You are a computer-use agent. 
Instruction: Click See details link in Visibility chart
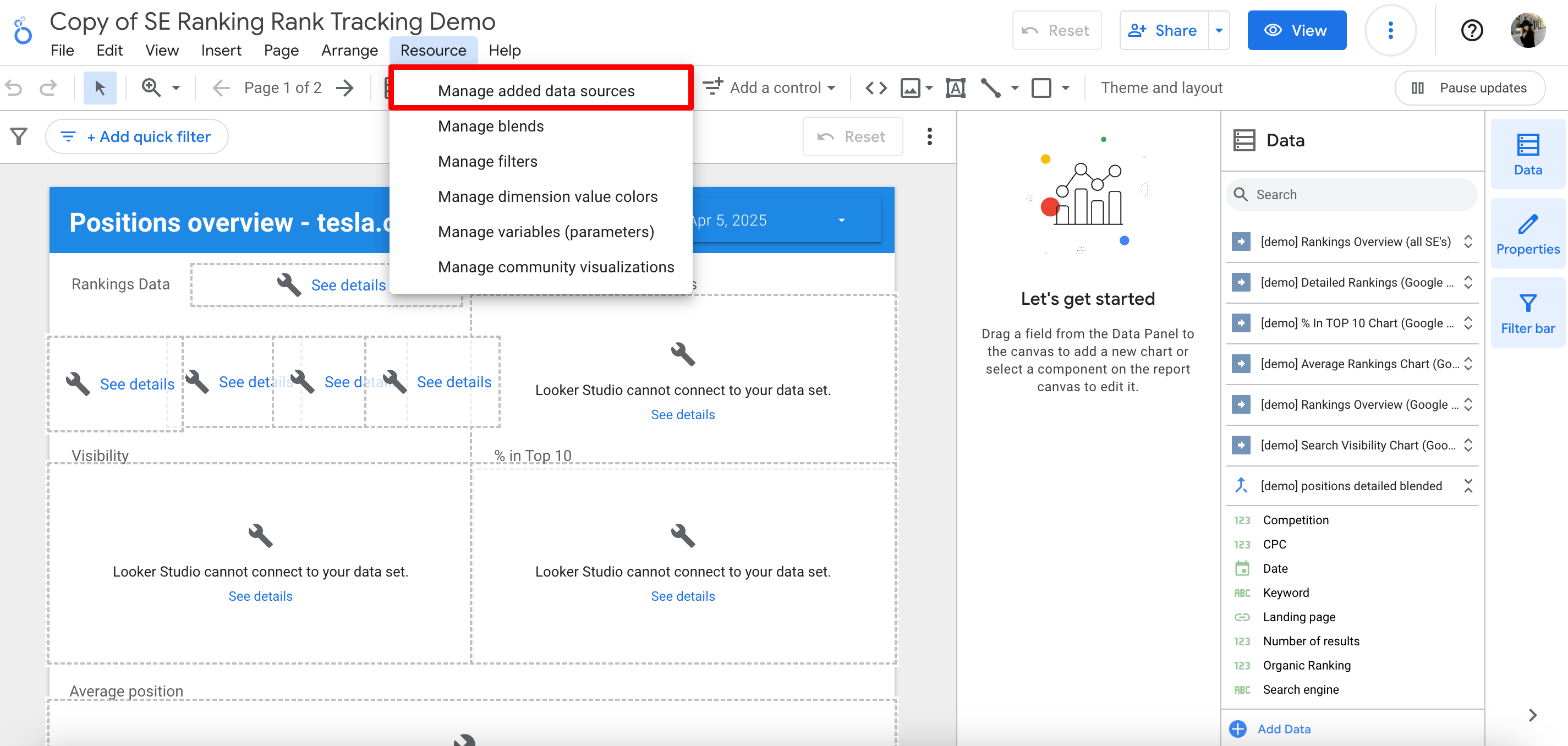click(260, 596)
